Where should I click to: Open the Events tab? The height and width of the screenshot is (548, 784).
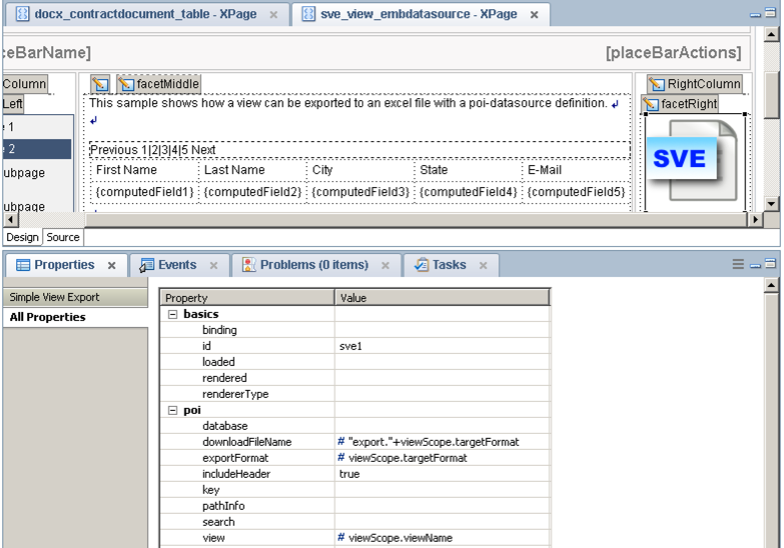pos(176,265)
